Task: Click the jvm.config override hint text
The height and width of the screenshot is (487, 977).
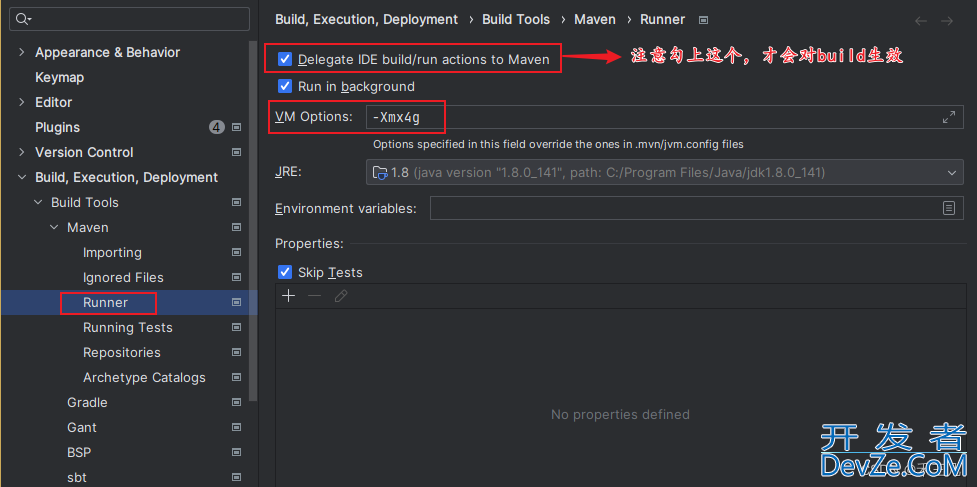Action: (x=558, y=144)
